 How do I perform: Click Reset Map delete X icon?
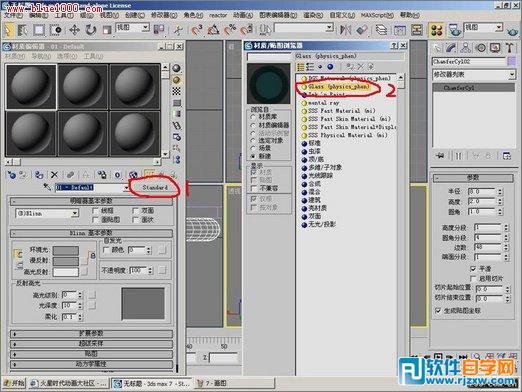tap(54, 175)
